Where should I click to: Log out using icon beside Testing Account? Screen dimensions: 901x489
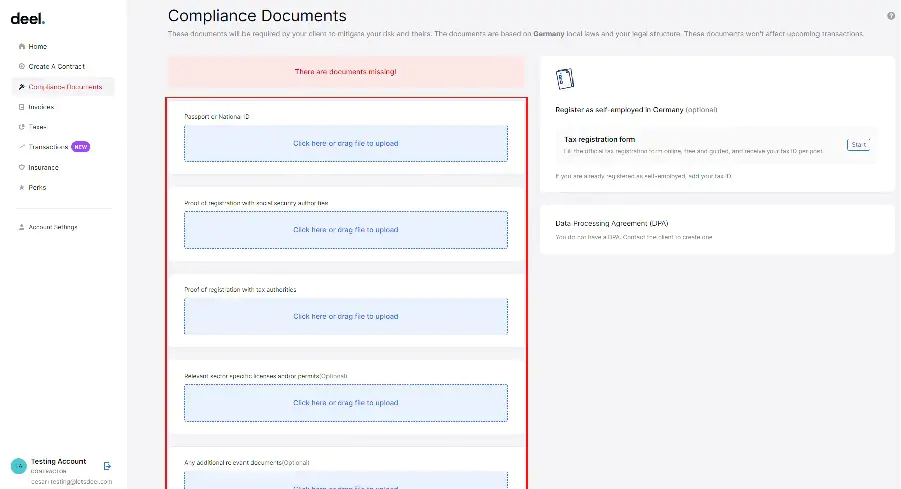click(107, 466)
